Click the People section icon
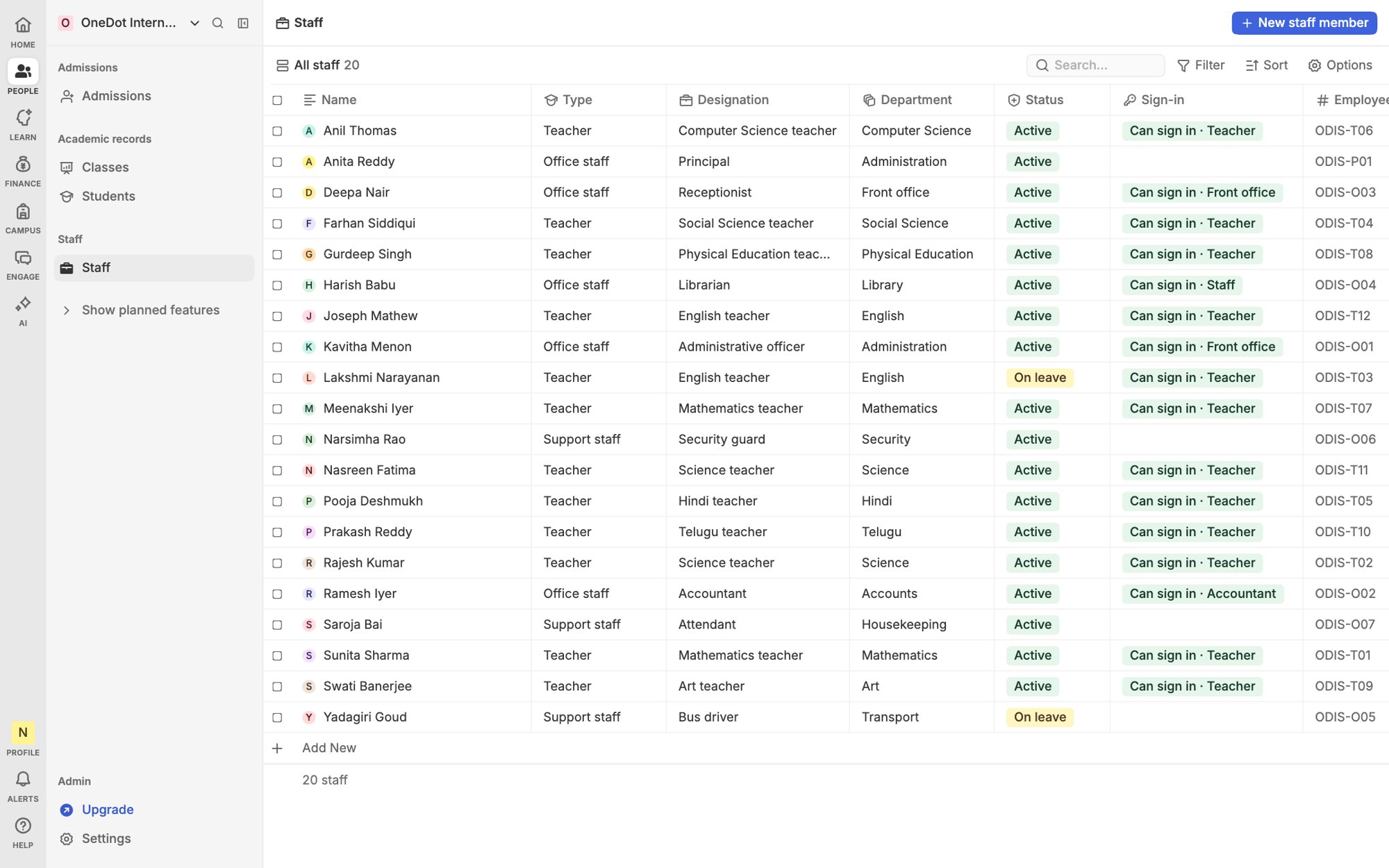 click(x=23, y=72)
